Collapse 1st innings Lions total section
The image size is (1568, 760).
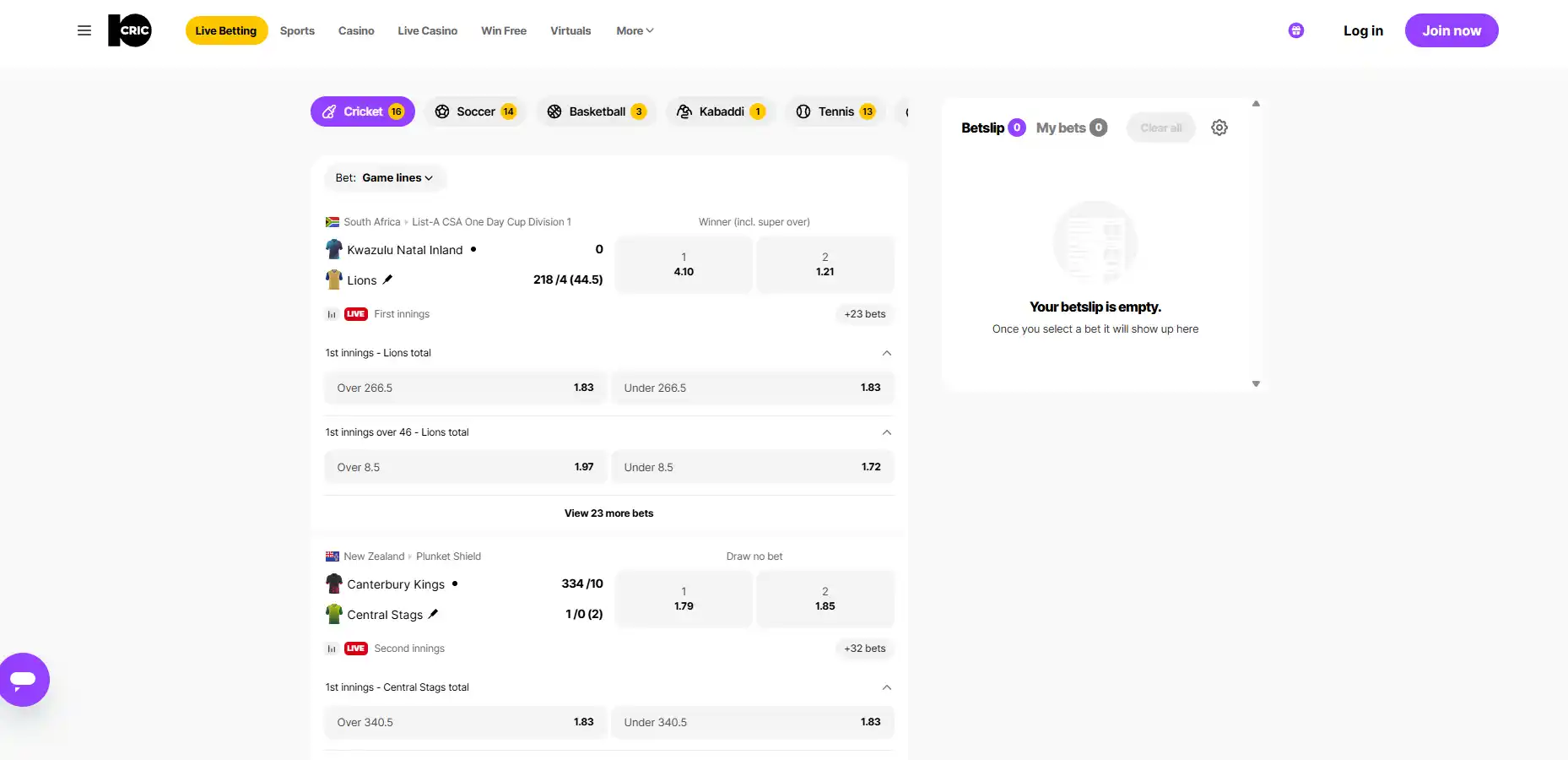pyautogui.click(x=887, y=353)
